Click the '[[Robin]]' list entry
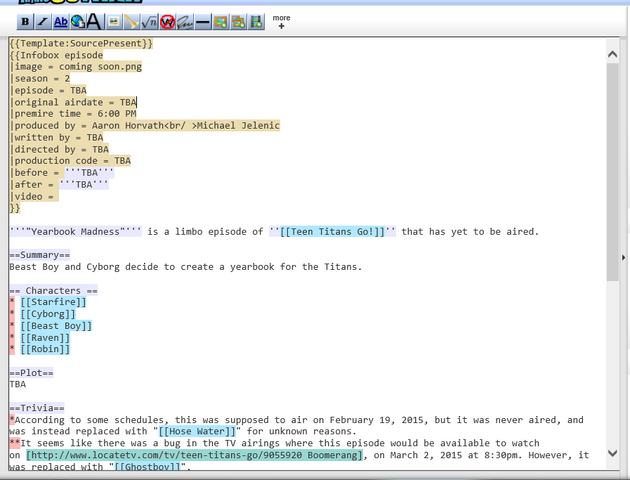The image size is (630, 480). 45,349
